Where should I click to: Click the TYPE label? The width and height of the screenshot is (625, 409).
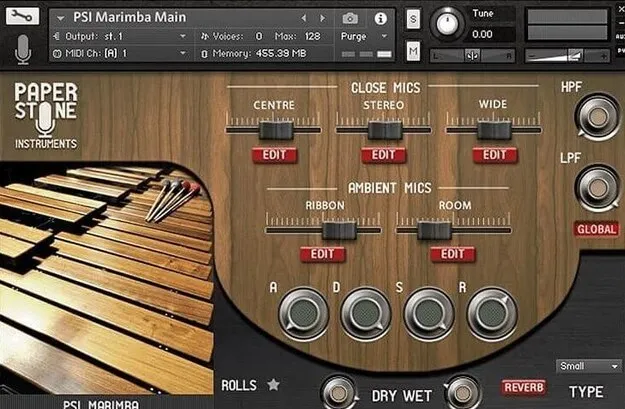coord(586,392)
